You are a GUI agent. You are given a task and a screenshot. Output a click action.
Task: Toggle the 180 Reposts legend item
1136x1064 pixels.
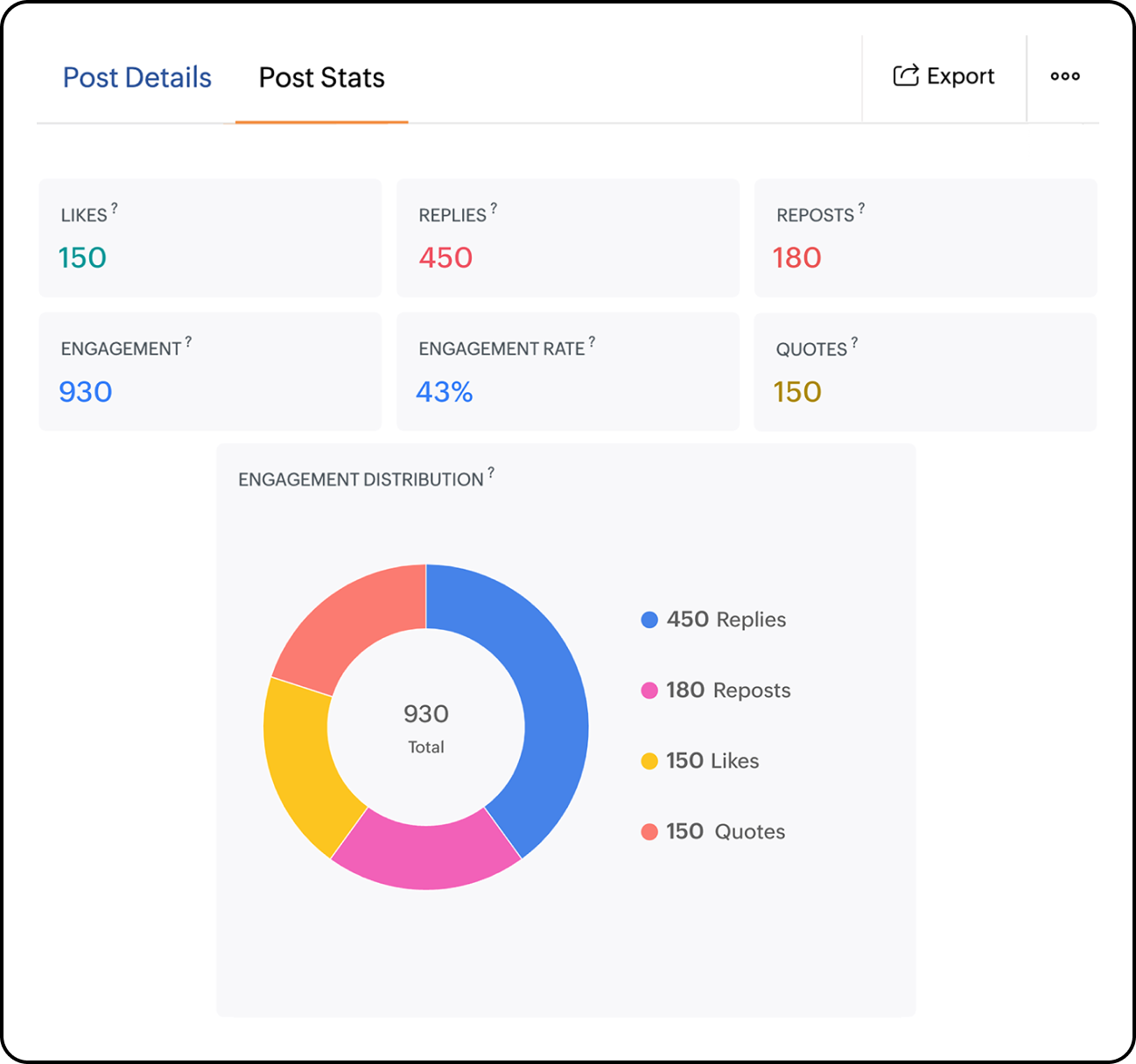pyautogui.click(x=718, y=689)
